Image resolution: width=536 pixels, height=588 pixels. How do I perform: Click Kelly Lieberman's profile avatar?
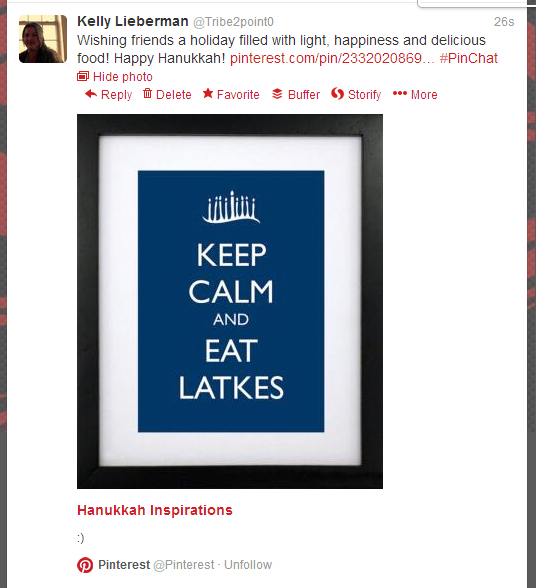43,39
